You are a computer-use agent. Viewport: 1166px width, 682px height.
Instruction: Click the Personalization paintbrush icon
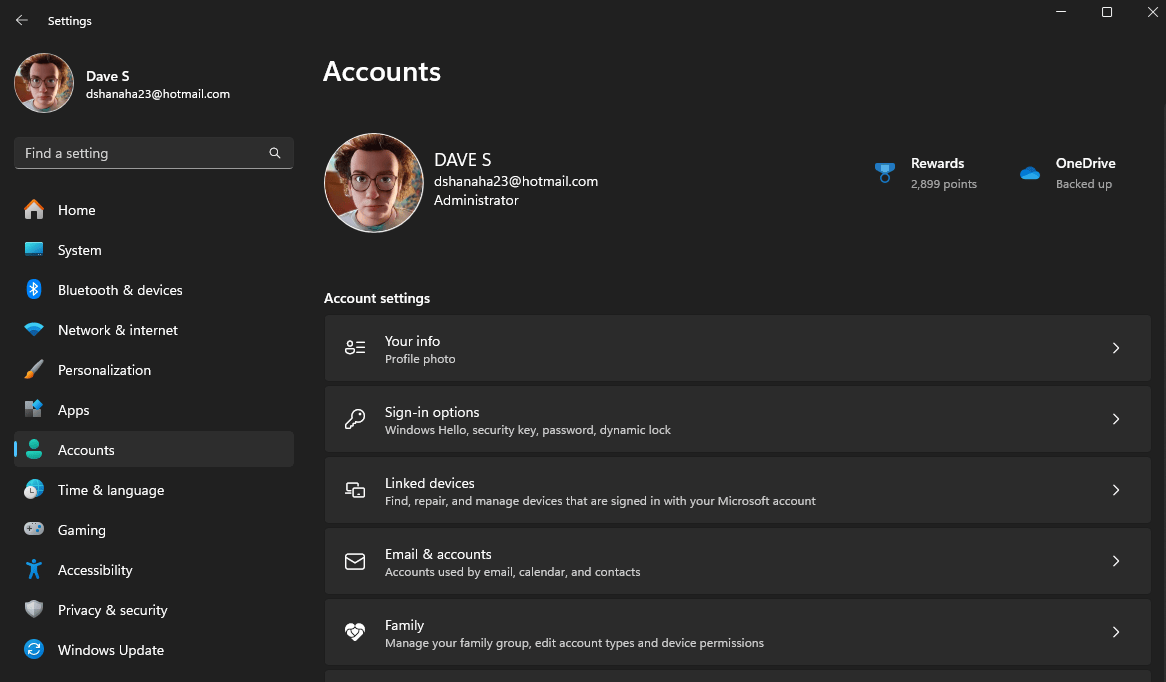(x=34, y=370)
